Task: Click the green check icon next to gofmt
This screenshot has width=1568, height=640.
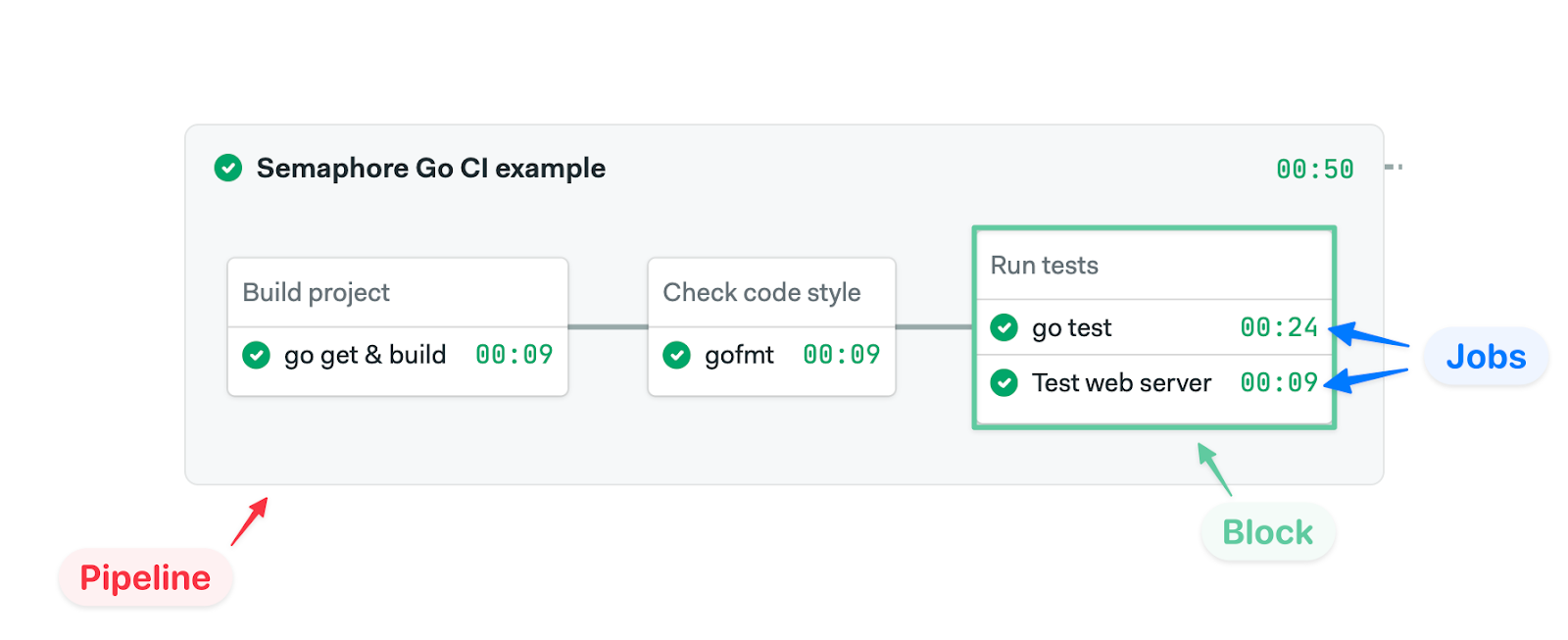Action: pos(677,355)
